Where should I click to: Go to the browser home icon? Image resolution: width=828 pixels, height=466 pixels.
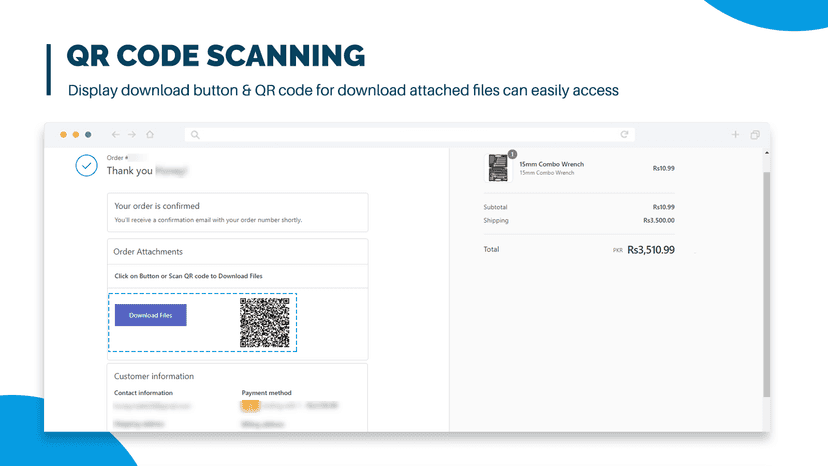(x=150, y=134)
